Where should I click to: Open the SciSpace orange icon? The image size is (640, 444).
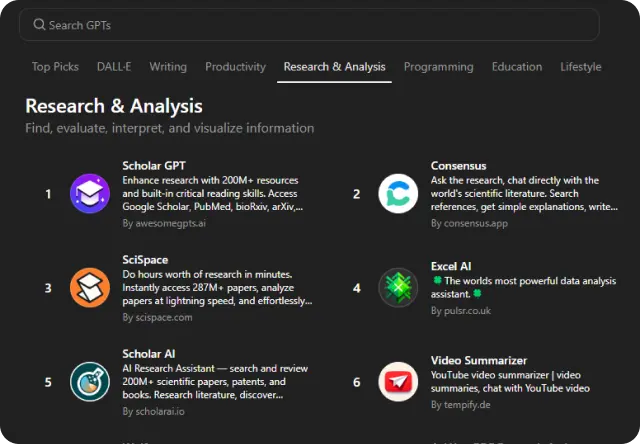(x=90, y=288)
